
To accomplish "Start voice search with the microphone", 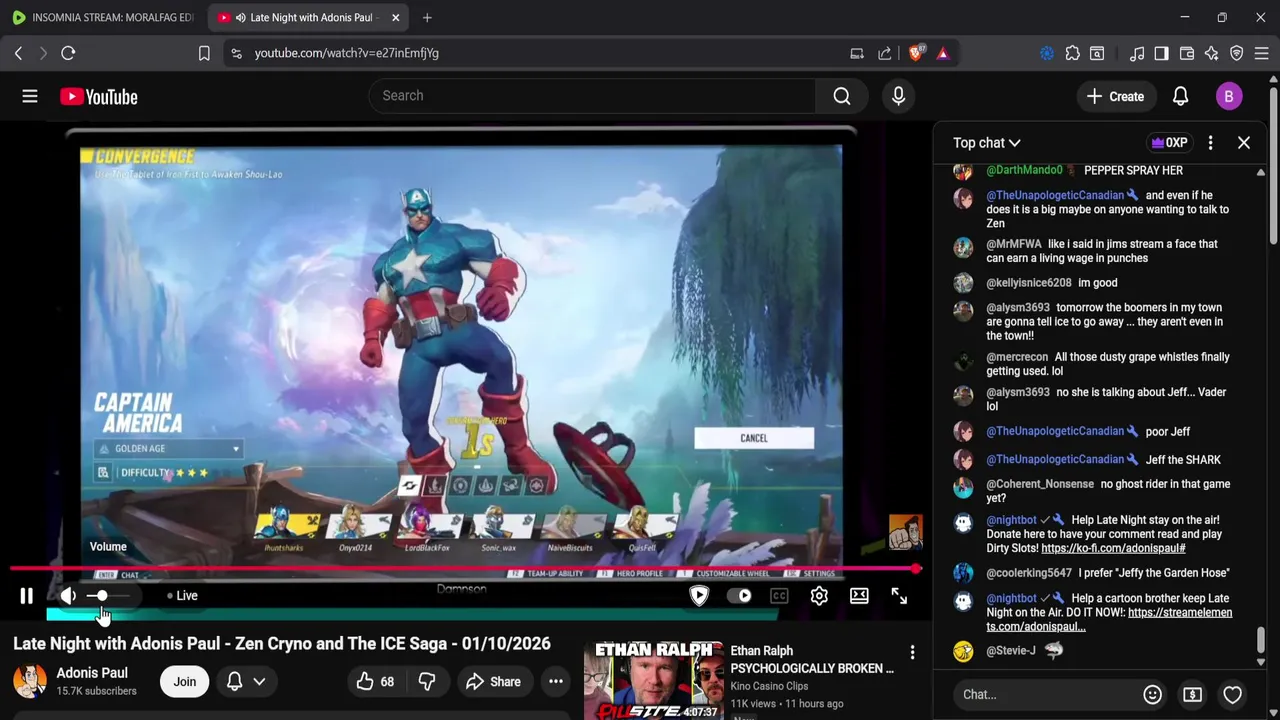I will click(898, 96).
